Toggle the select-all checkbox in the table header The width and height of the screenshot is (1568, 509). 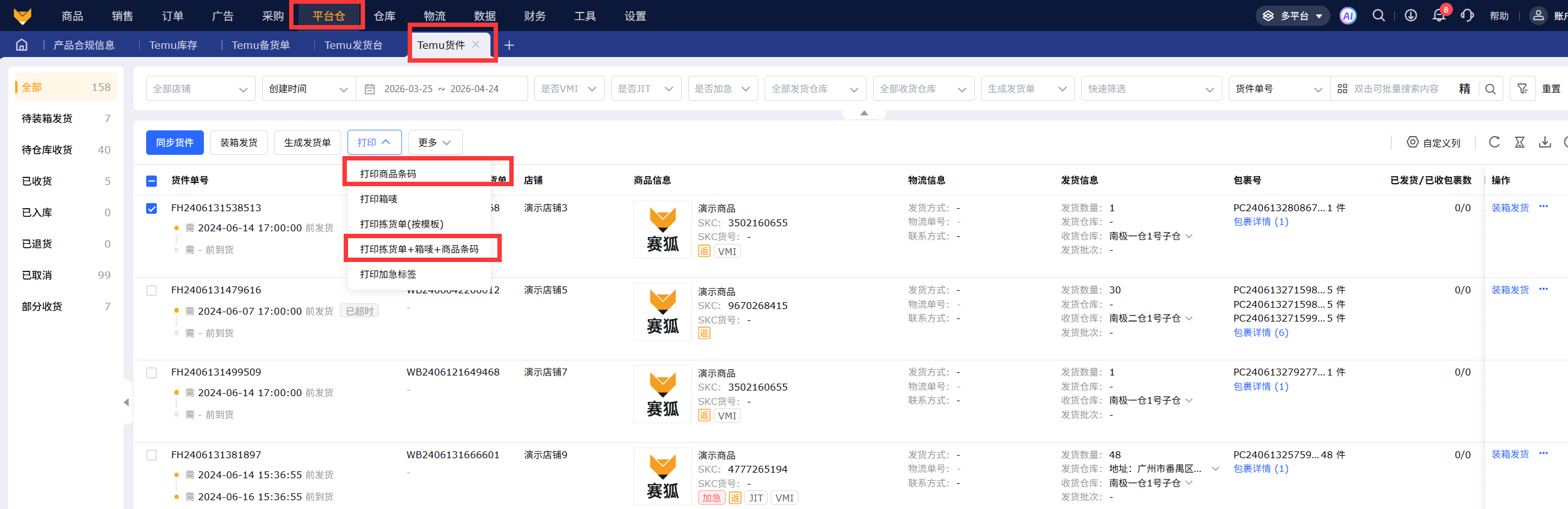[151, 181]
